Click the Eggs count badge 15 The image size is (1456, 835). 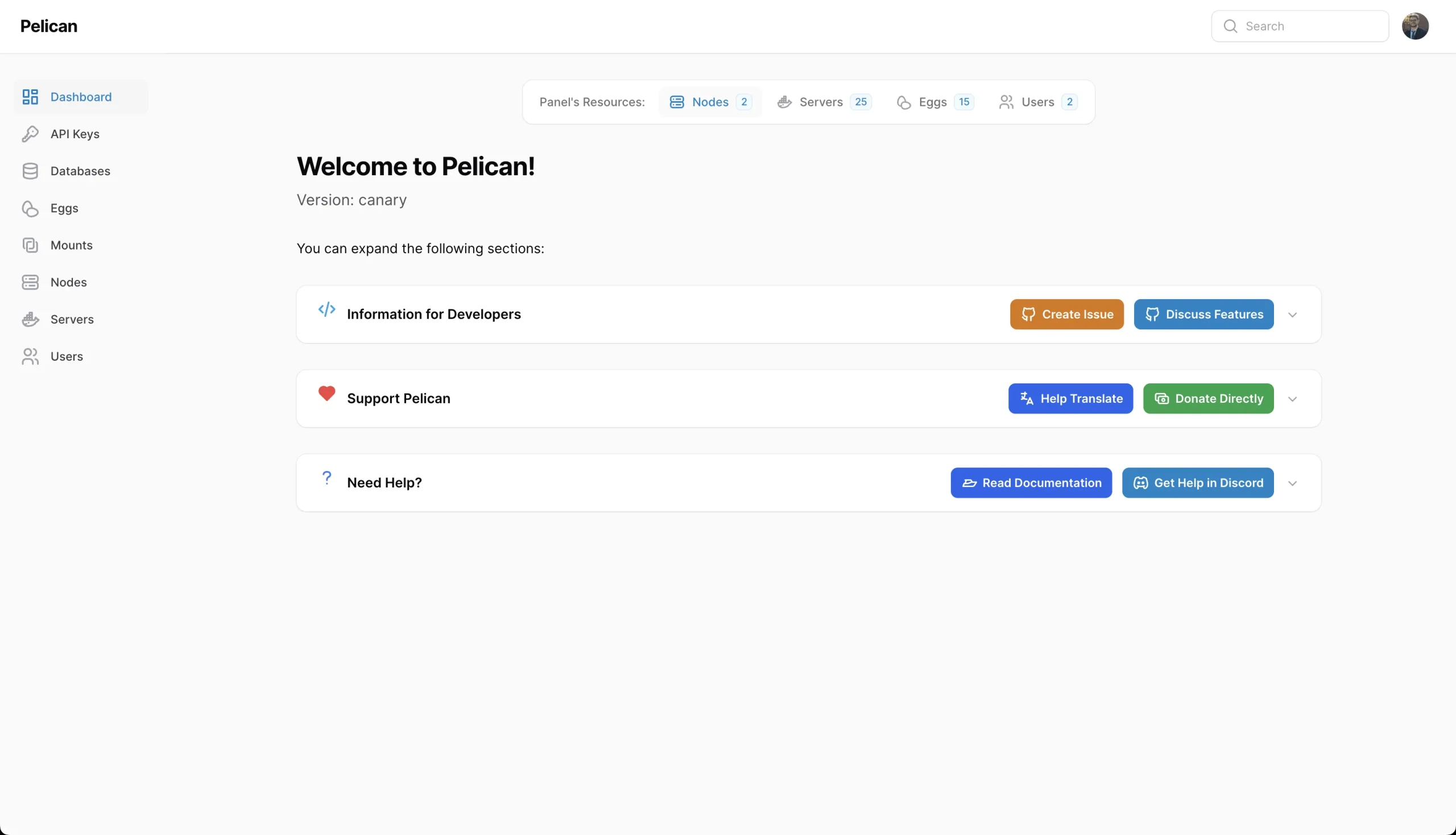pos(963,102)
